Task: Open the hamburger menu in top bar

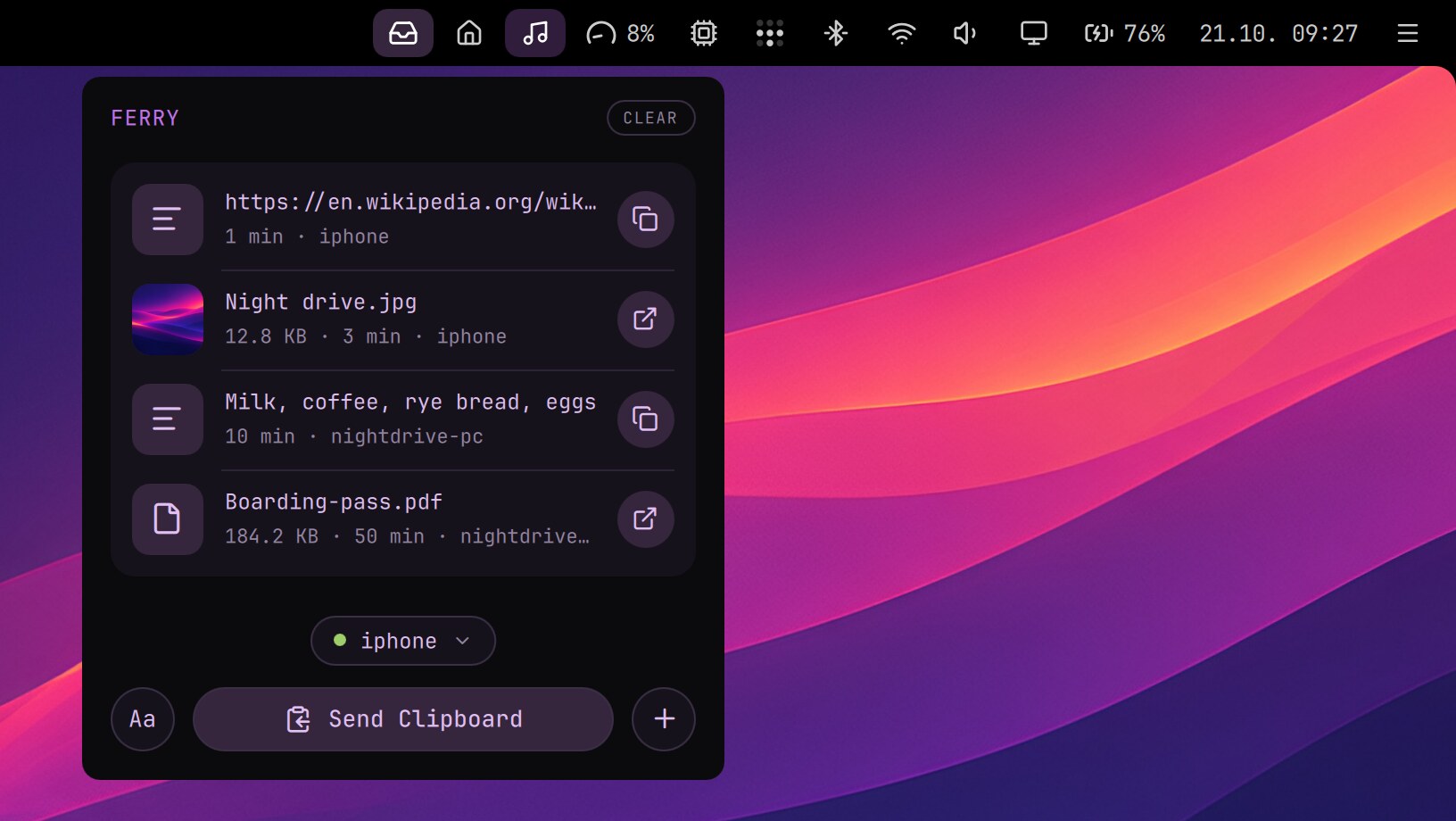Action: [x=1408, y=33]
